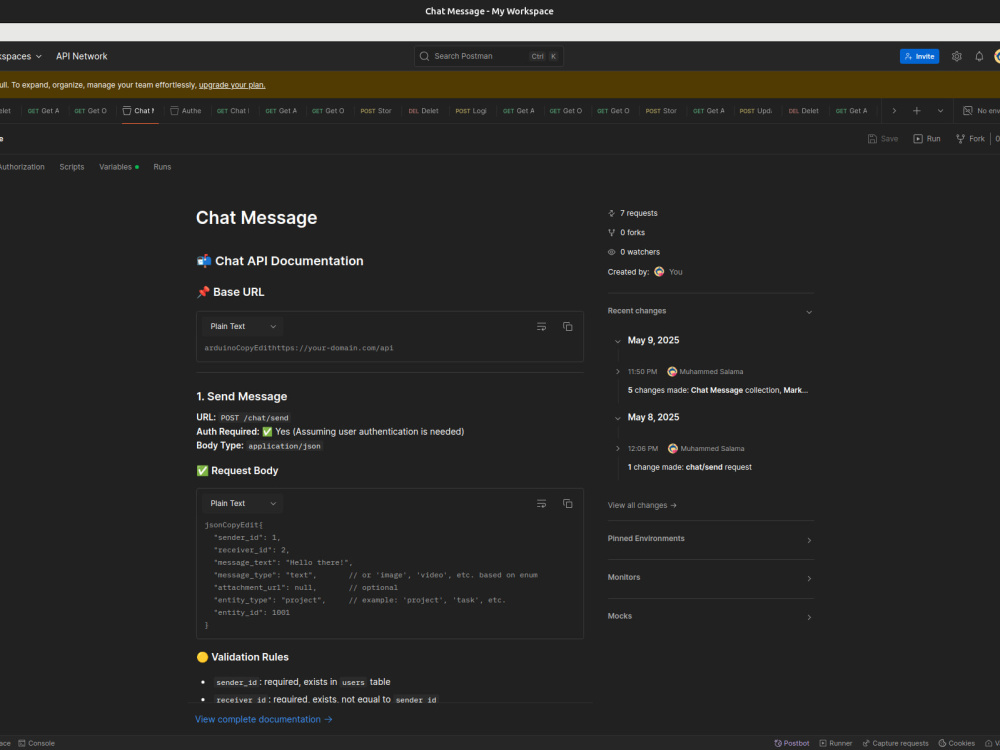The width and height of the screenshot is (1000, 750).
Task: Follow the upgrade your plan link
Action: (x=232, y=85)
